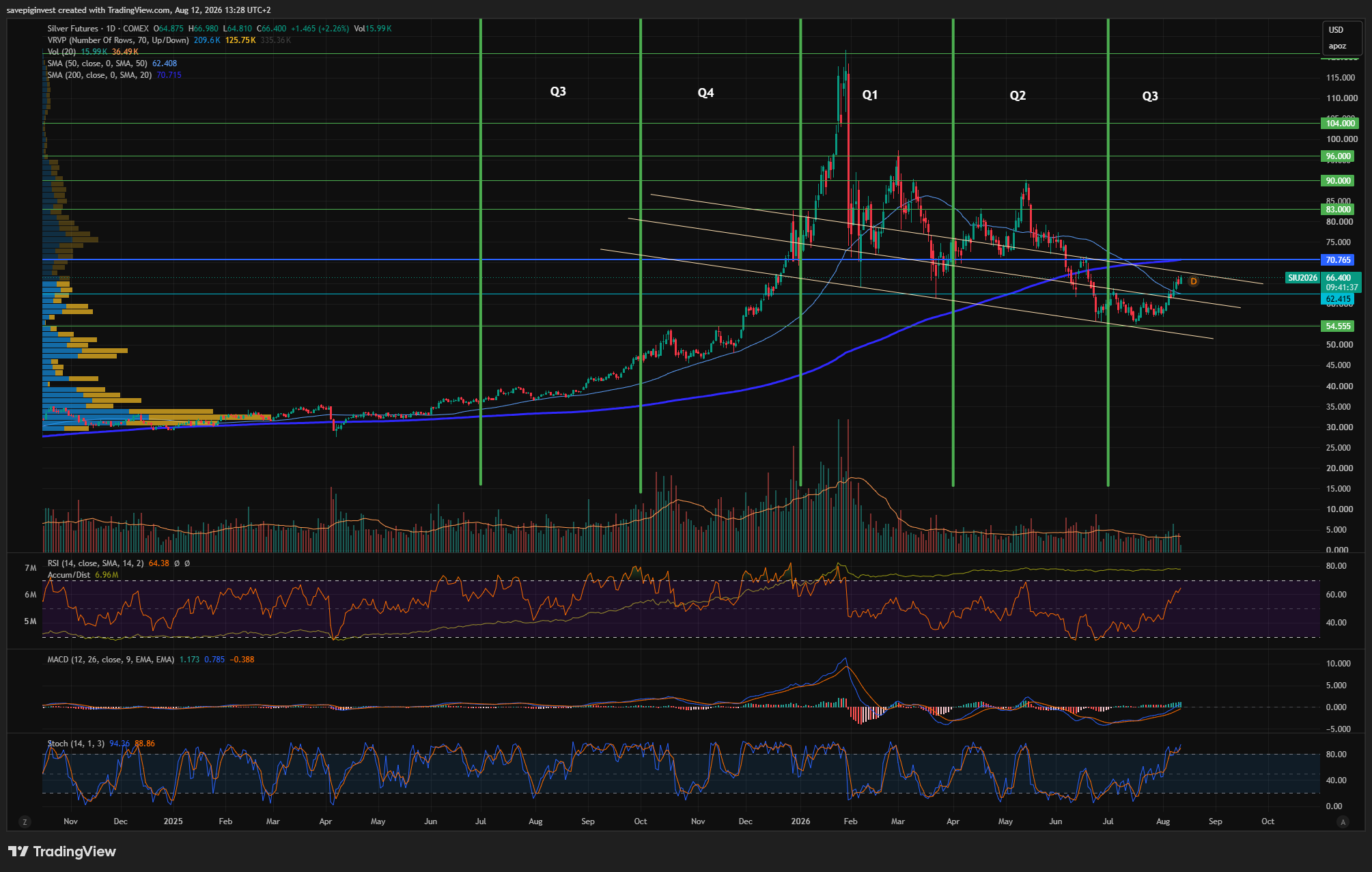Screen dimensions: 1372x872
Task: Select the SMA 50 indicator legend
Action: coord(97,64)
